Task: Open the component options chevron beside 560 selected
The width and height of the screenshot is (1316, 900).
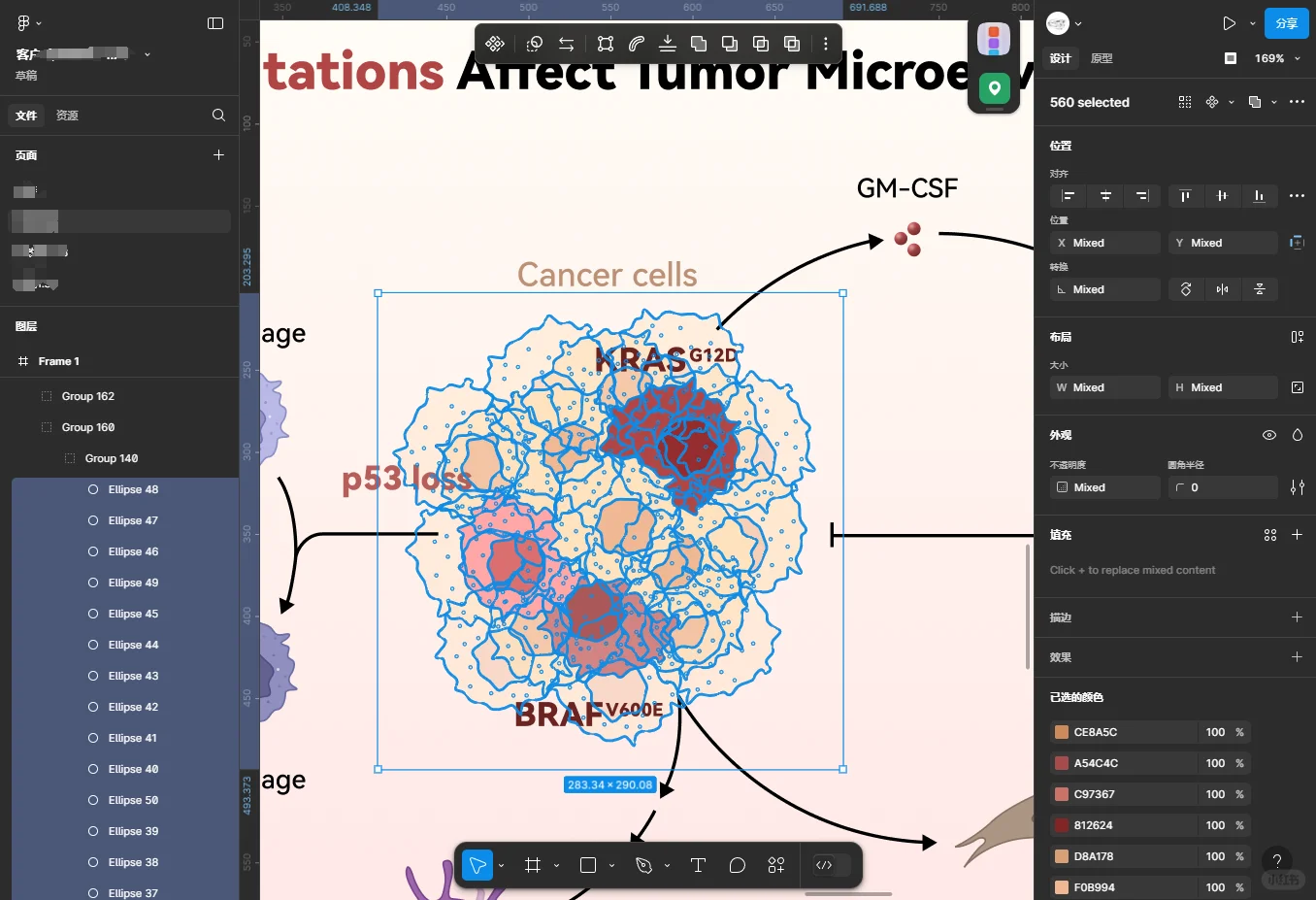Action: [x=1232, y=102]
